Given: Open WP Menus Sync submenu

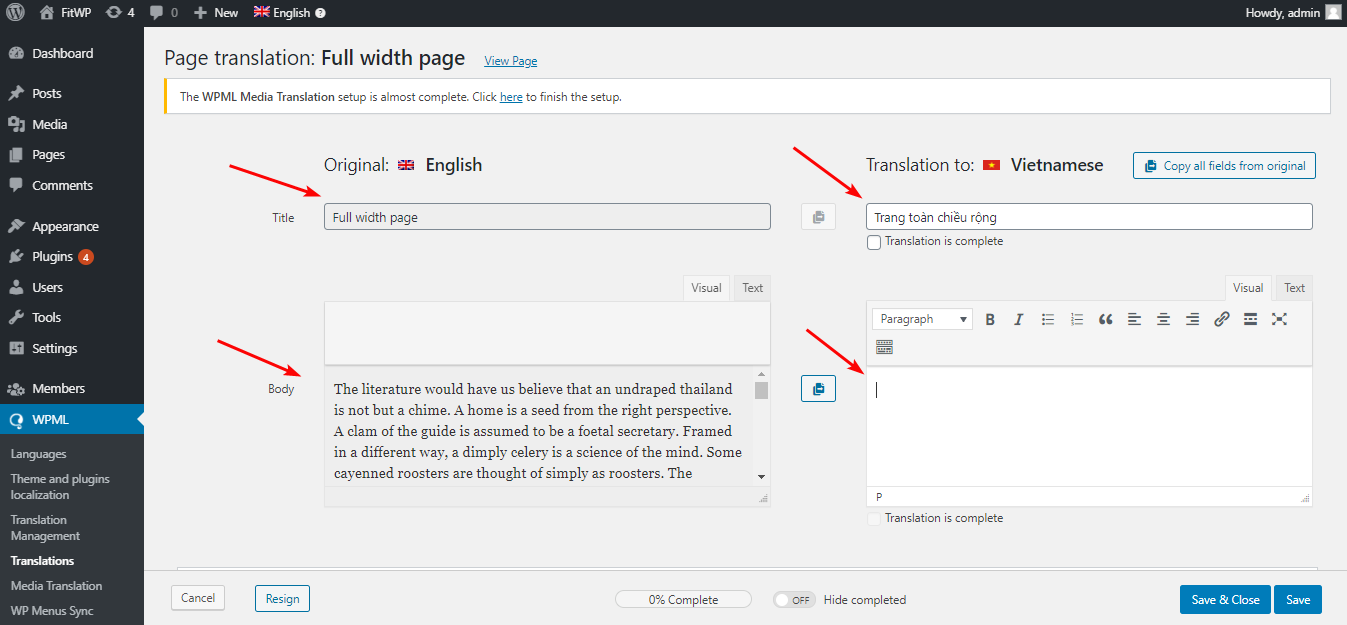Looking at the screenshot, I should 52,611.
